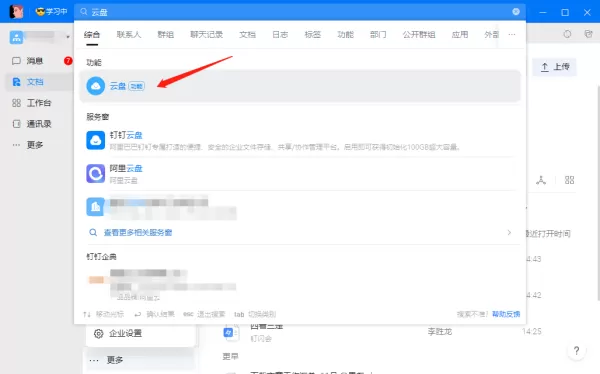Click the 帮助反馈 link
600x374 pixels.
(x=506, y=314)
